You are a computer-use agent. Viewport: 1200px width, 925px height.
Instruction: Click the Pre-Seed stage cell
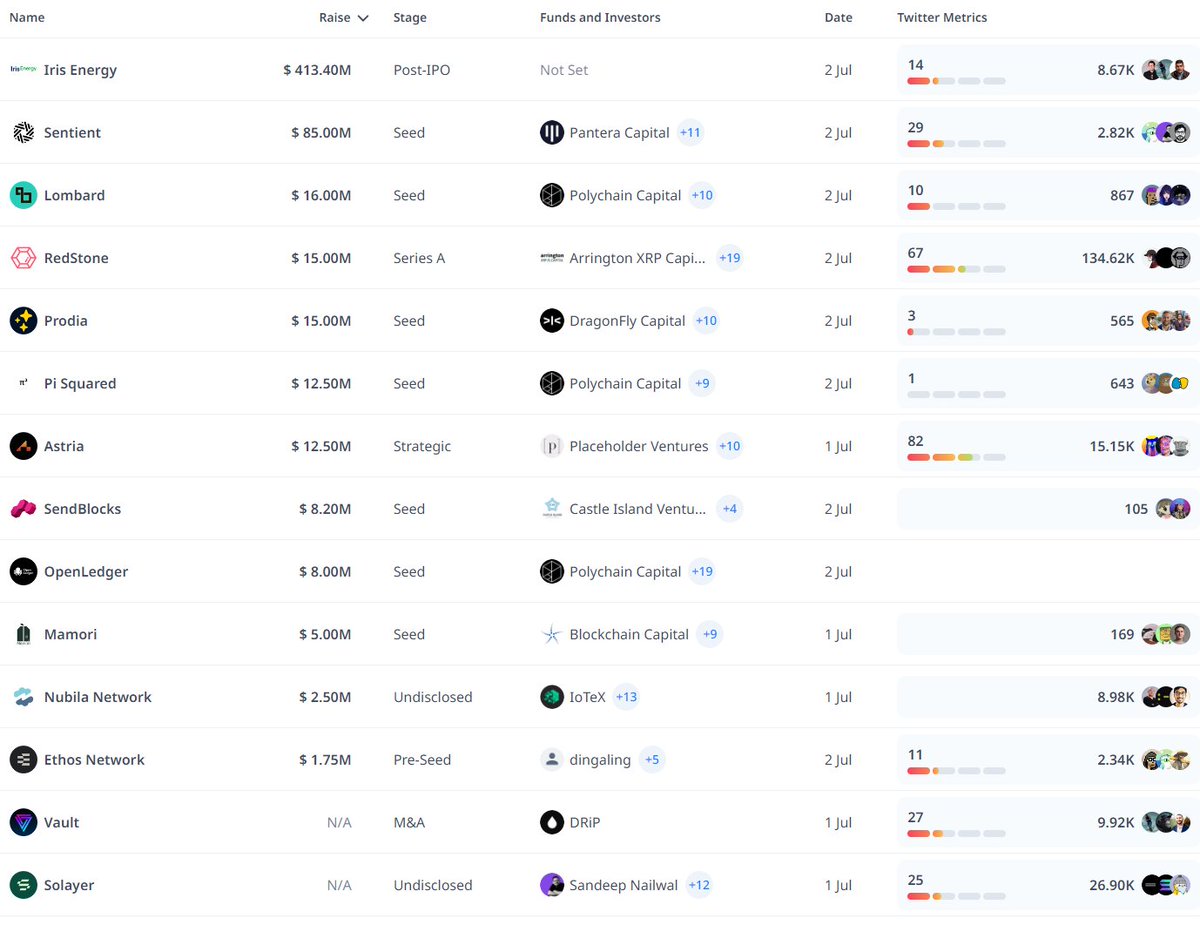pos(422,760)
